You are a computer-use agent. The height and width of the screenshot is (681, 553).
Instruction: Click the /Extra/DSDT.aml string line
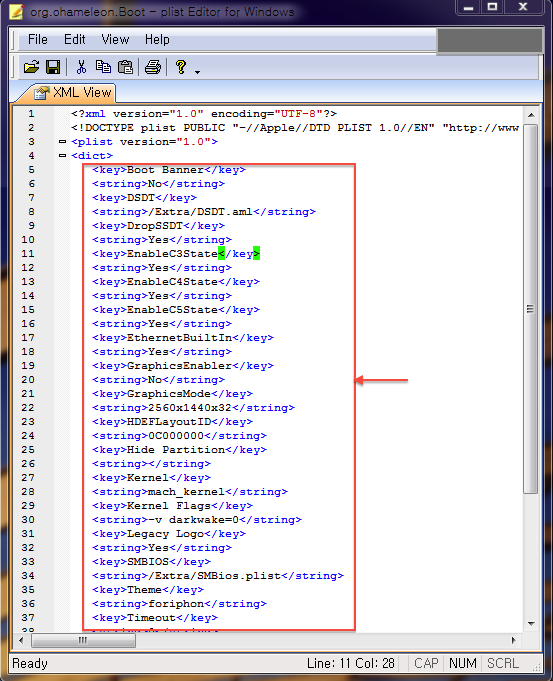coord(204,212)
